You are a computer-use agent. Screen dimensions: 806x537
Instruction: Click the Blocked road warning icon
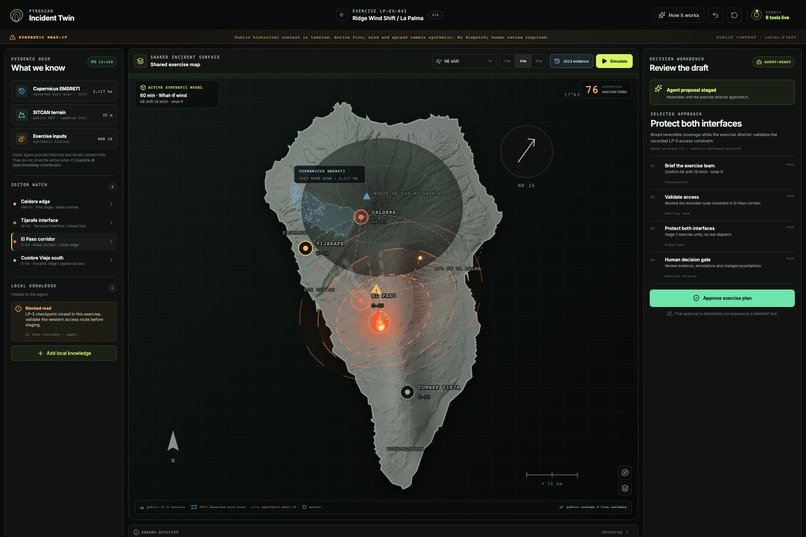point(19,309)
